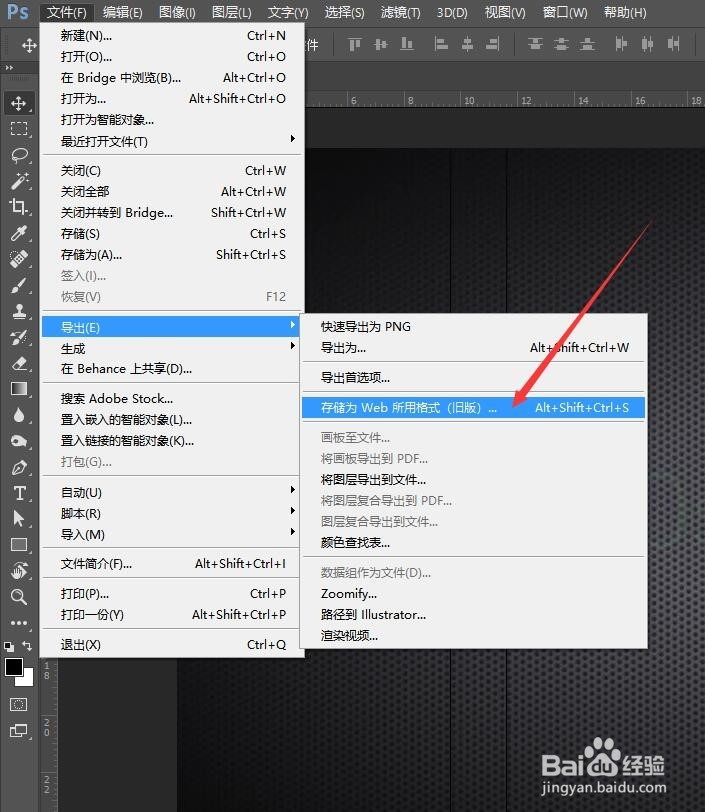The image size is (705, 812).
Task: Choose Zoomify... in export submenu
Action: pyautogui.click(x=473, y=593)
